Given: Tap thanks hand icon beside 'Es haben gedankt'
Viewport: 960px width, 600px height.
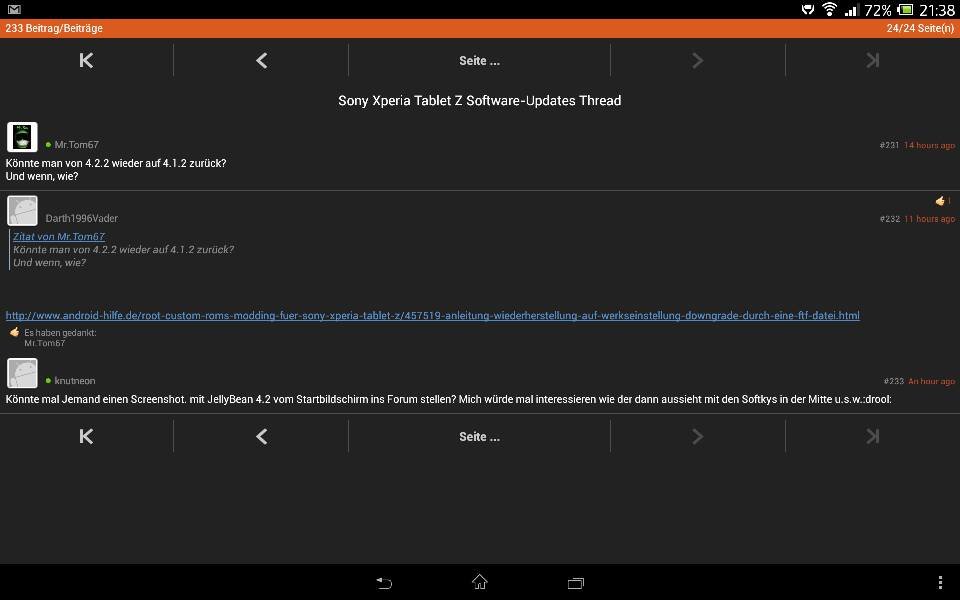Looking at the screenshot, I should click(15, 332).
